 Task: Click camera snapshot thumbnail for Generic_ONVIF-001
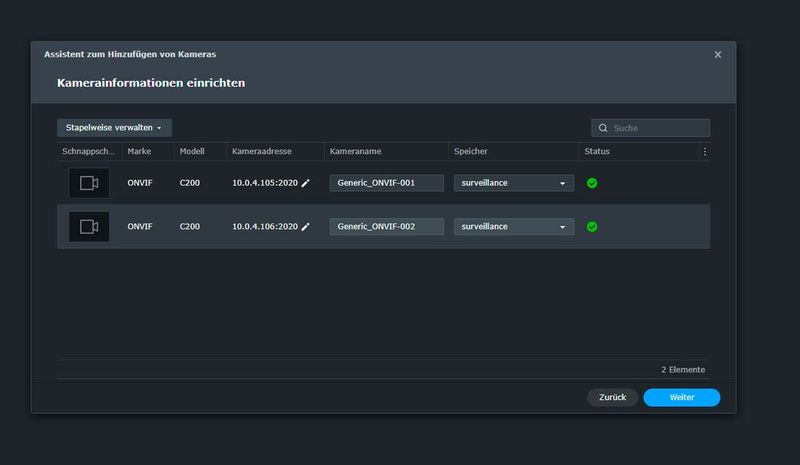point(89,183)
